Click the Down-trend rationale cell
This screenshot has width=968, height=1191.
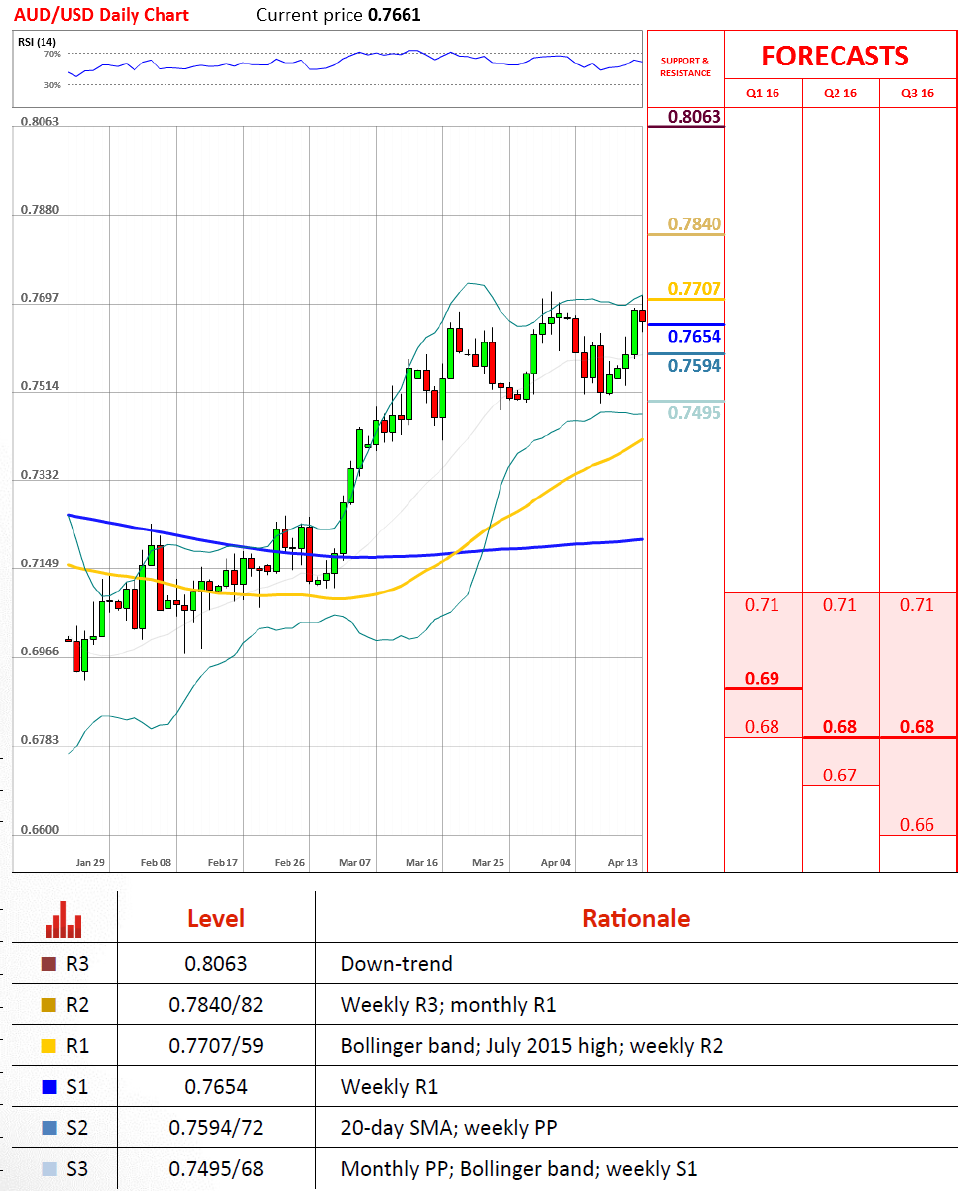[397, 964]
